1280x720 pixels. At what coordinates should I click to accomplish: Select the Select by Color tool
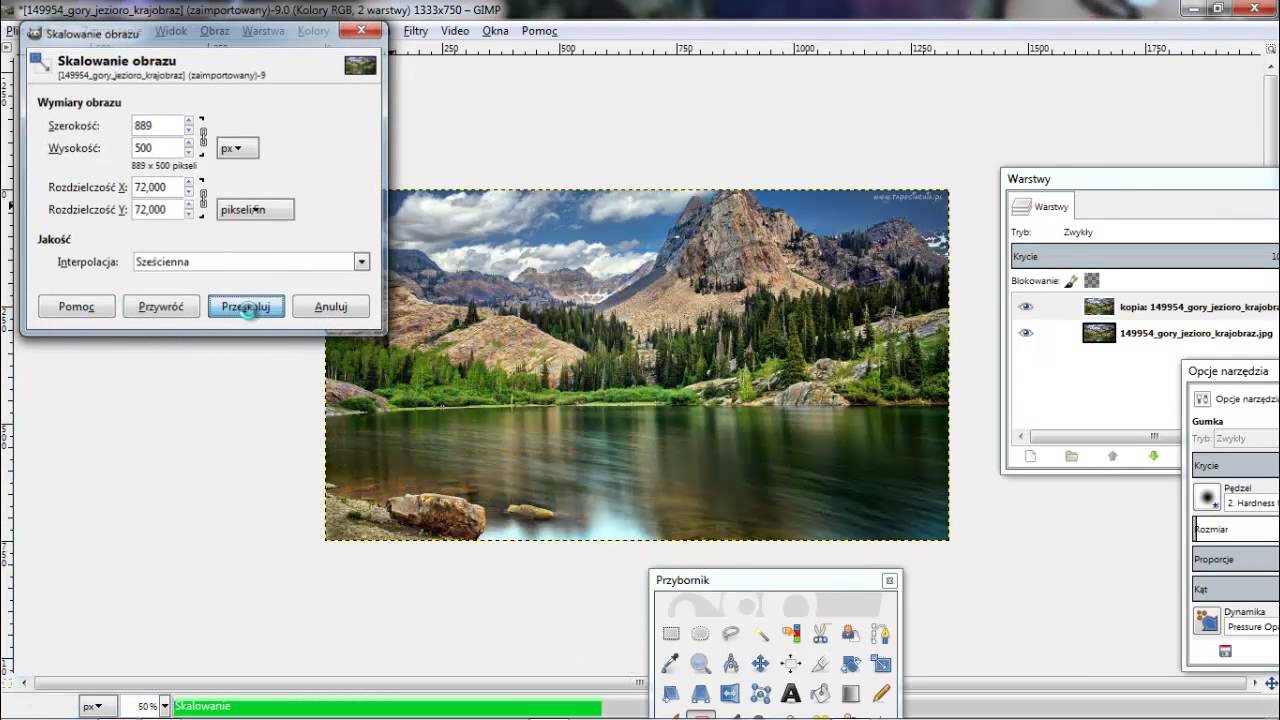coord(791,633)
